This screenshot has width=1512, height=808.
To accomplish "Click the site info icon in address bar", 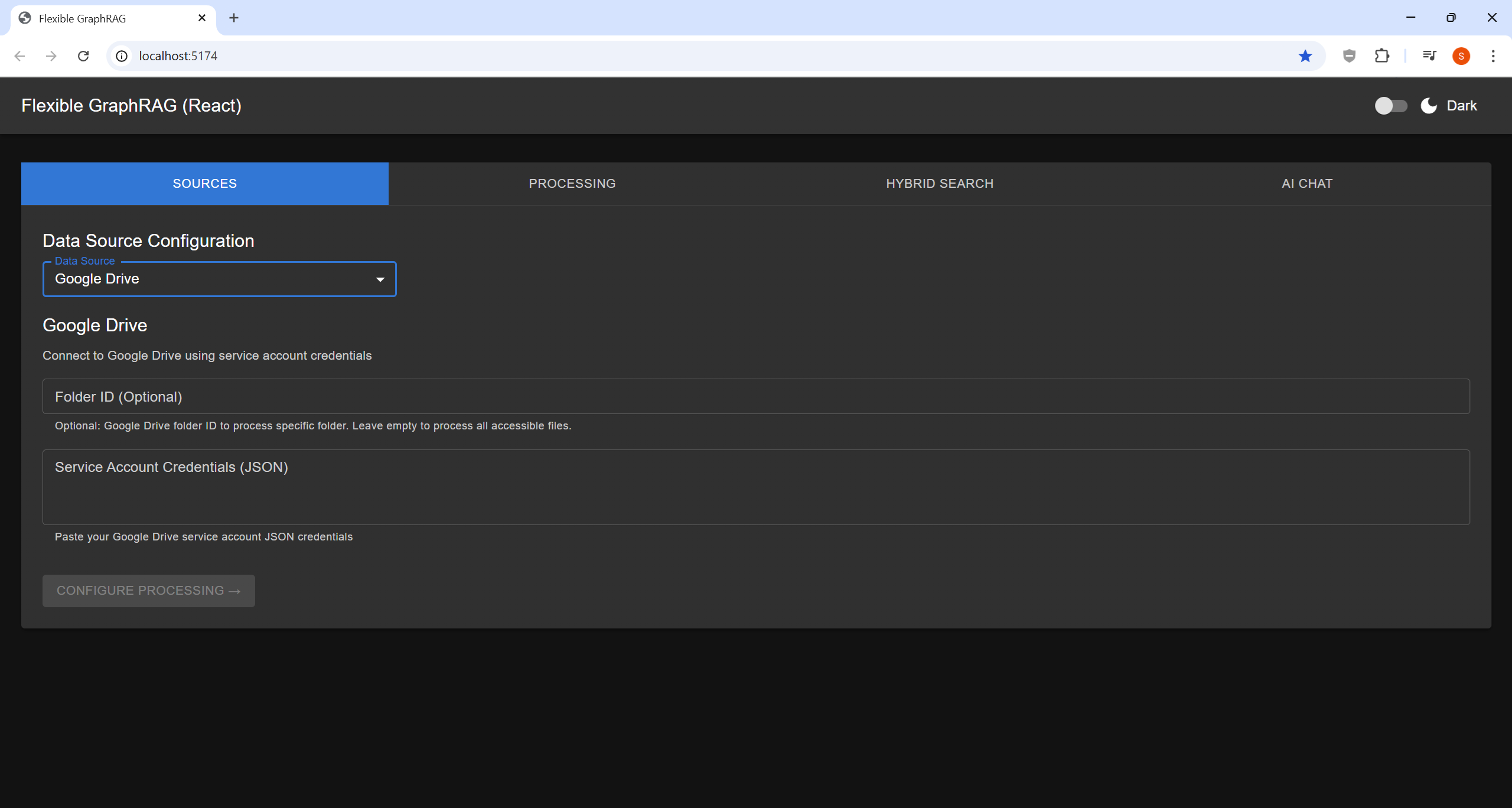I will tap(122, 56).
